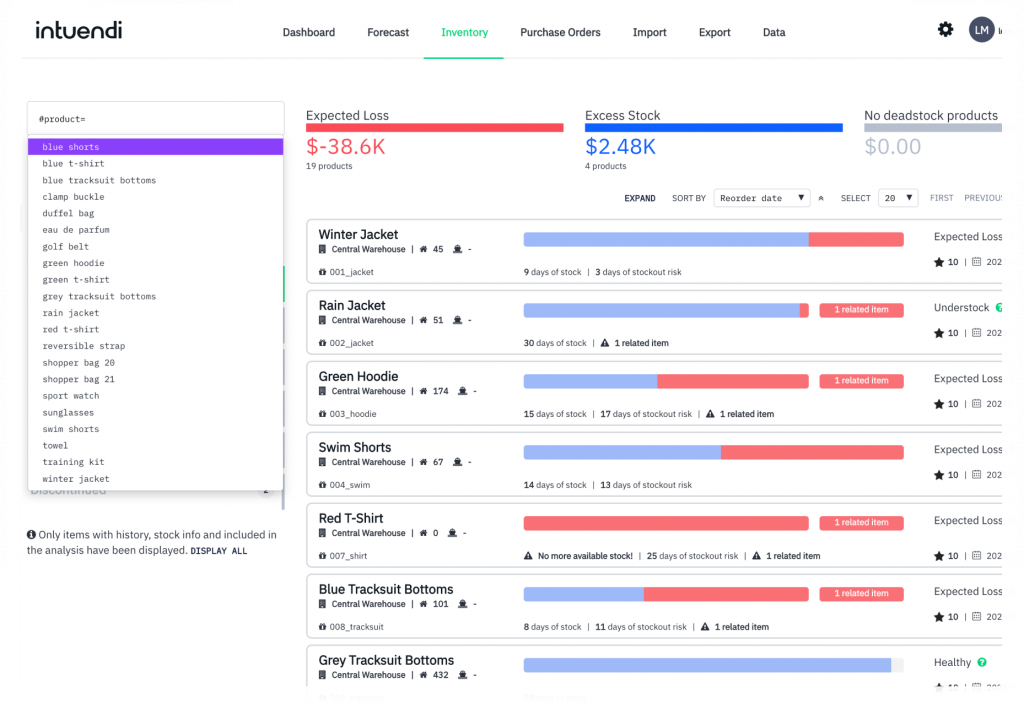Click the info icon beside Only items with history
Image resolution: width=1024 pixels, height=715 pixels.
pos(31,534)
